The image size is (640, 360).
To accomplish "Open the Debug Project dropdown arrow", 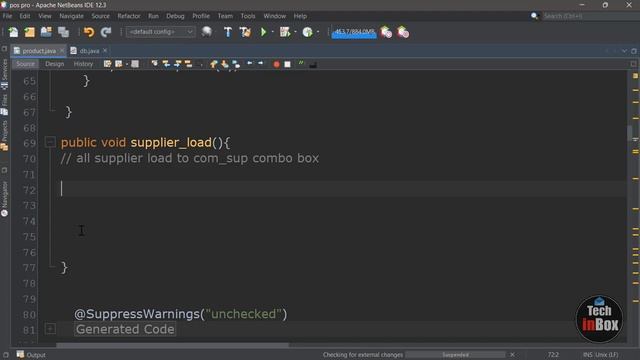I will pyautogui.click(x=295, y=32).
